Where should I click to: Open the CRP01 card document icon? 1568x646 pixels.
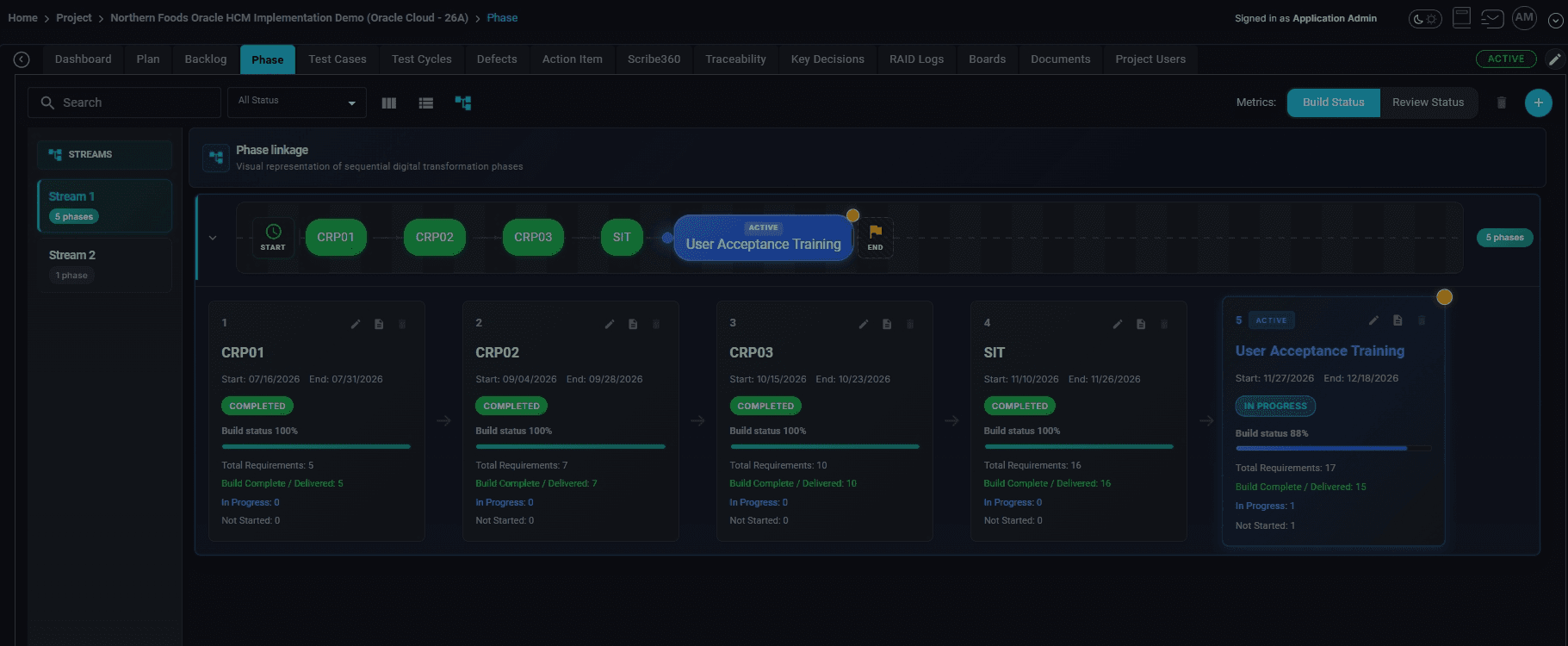pos(379,324)
